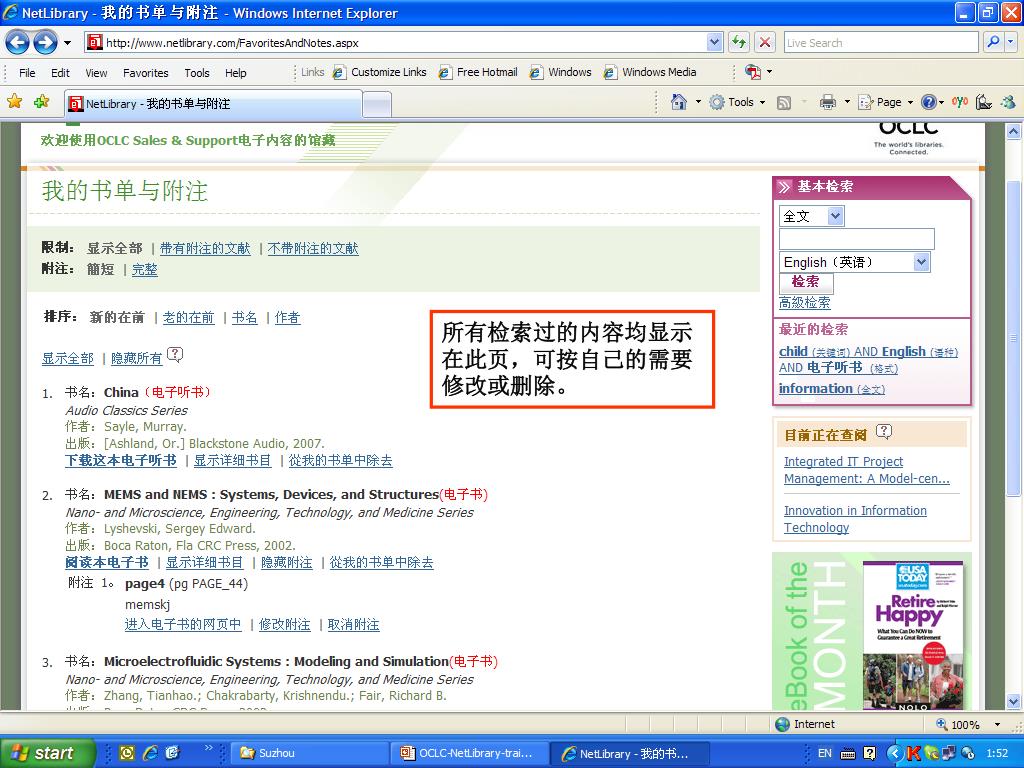Open Innovation in Information Technology link

855,519
